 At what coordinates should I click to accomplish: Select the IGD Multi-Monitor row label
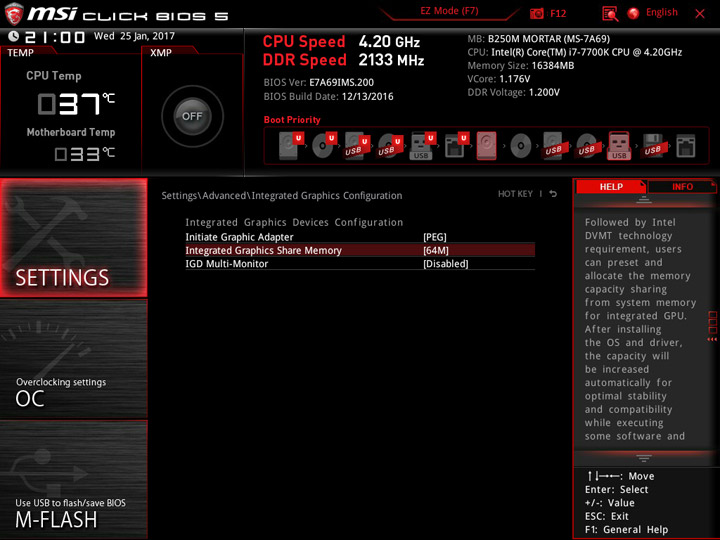(x=227, y=264)
